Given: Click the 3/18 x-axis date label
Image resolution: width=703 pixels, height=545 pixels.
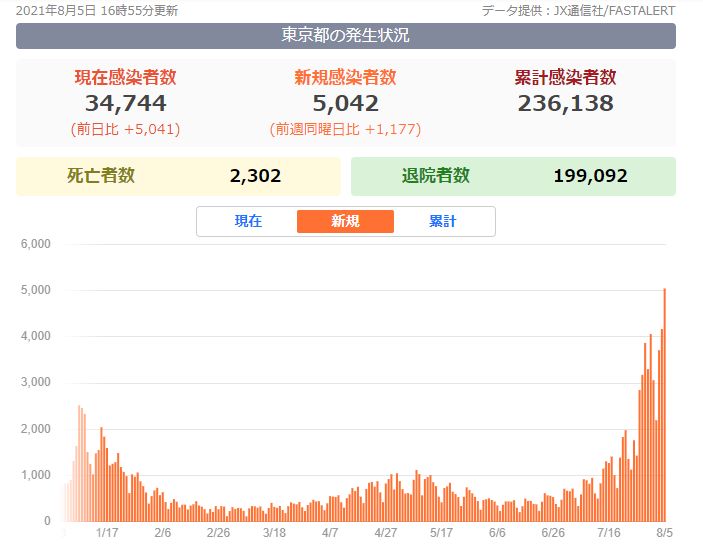Looking at the screenshot, I should click(x=274, y=532).
